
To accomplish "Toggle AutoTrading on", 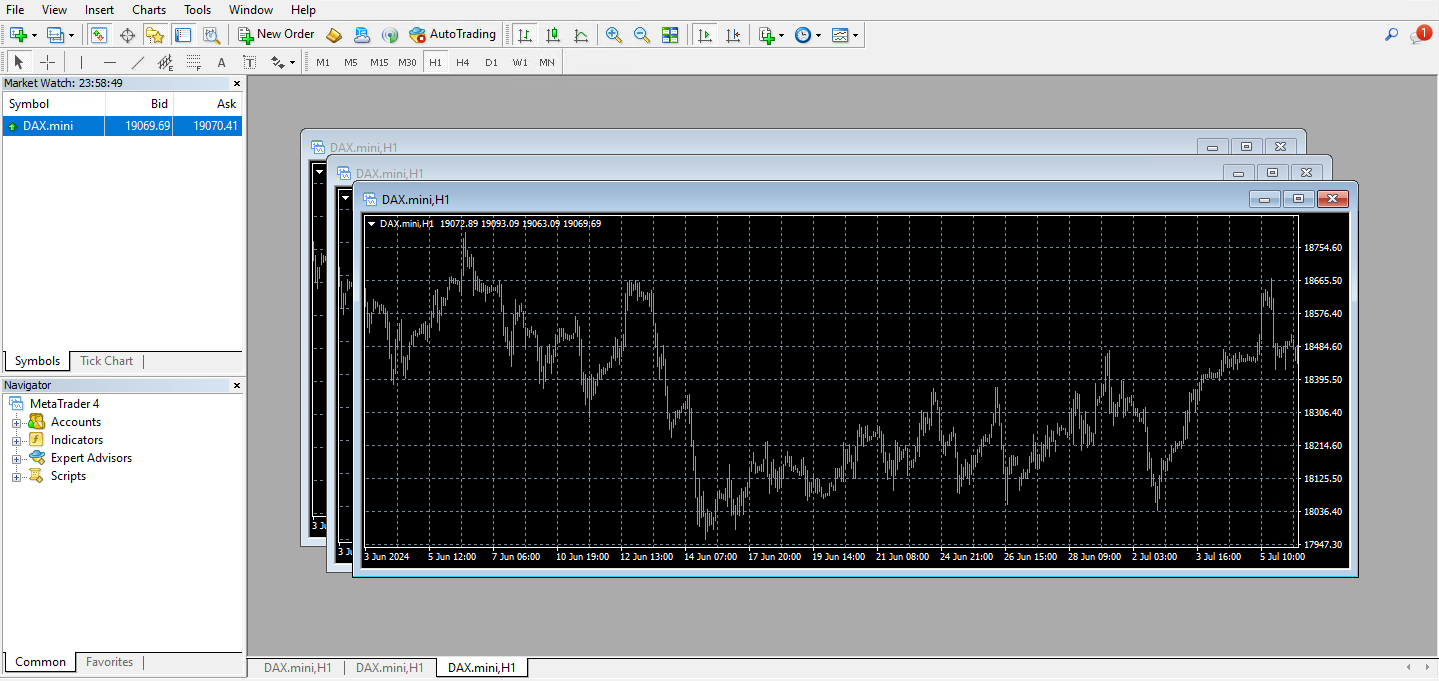I will point(452,34).
